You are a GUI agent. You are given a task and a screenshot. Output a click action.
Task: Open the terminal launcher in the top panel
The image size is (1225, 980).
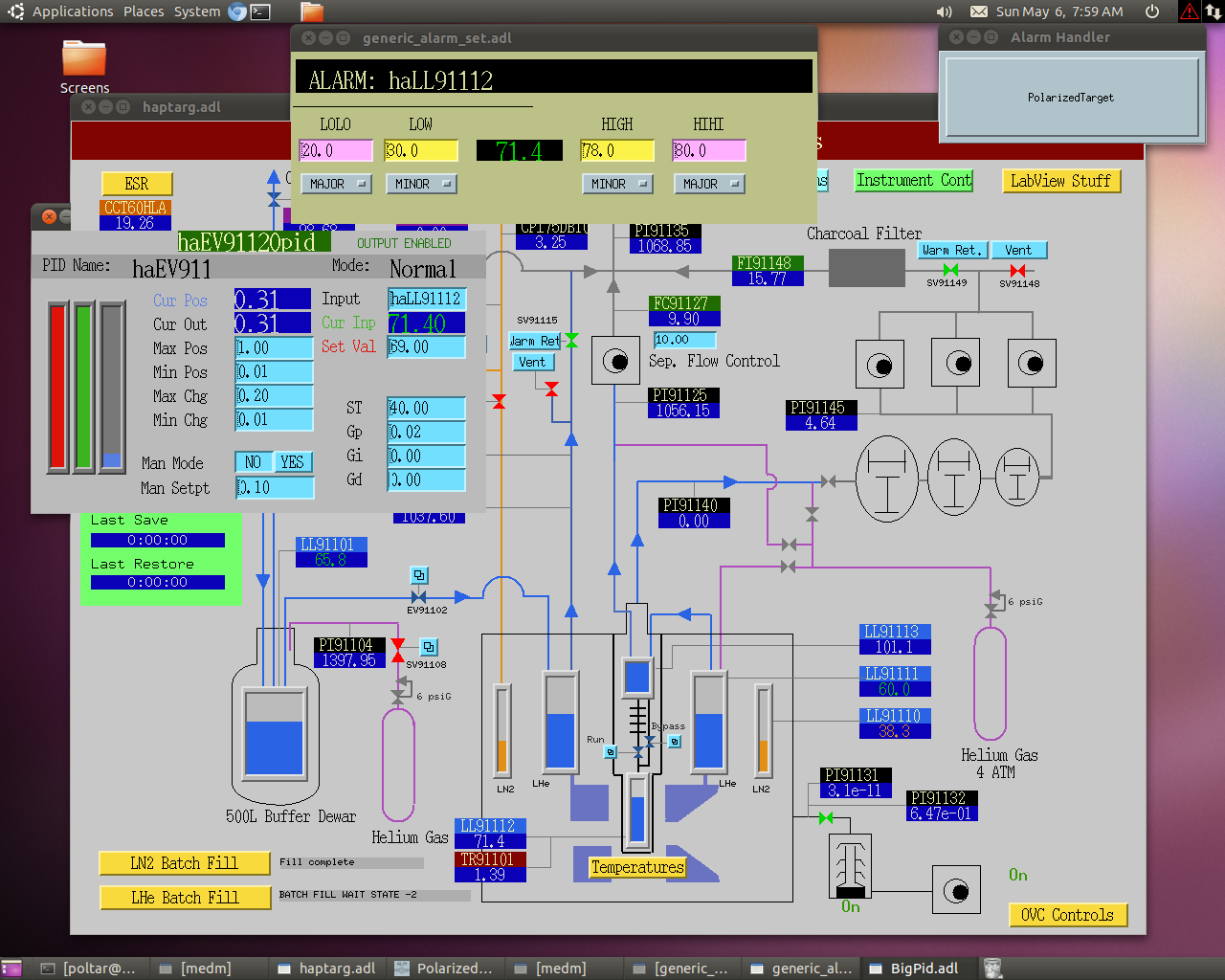(260, 11)
